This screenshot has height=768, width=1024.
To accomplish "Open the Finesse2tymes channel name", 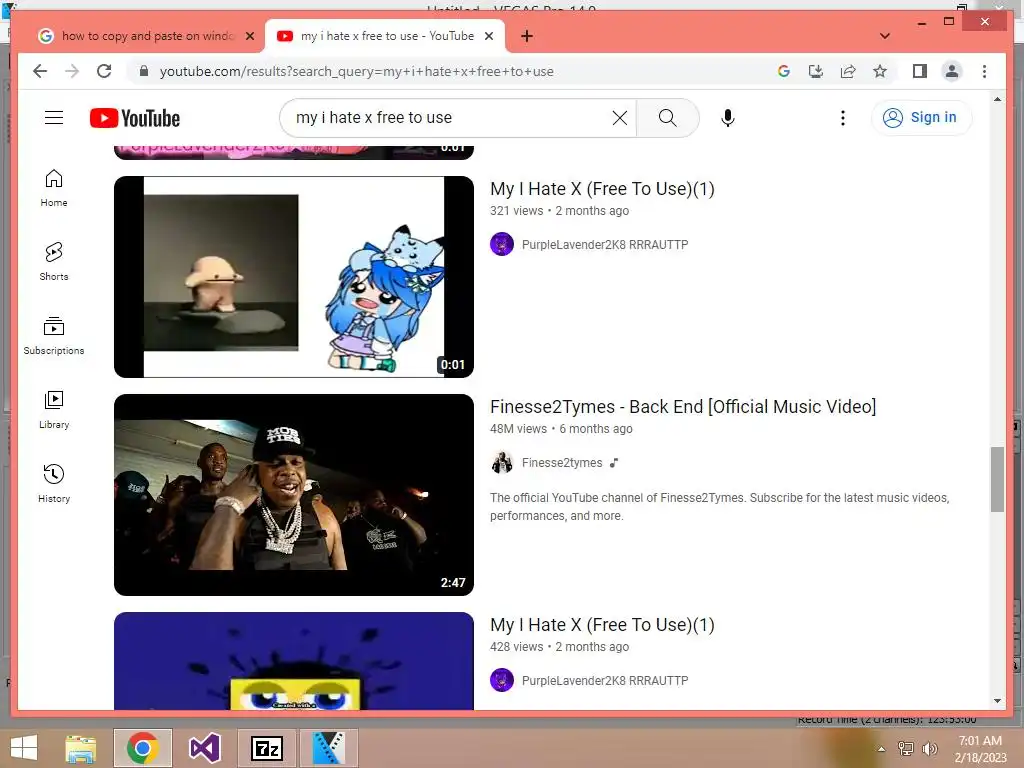I will [562, 463].
